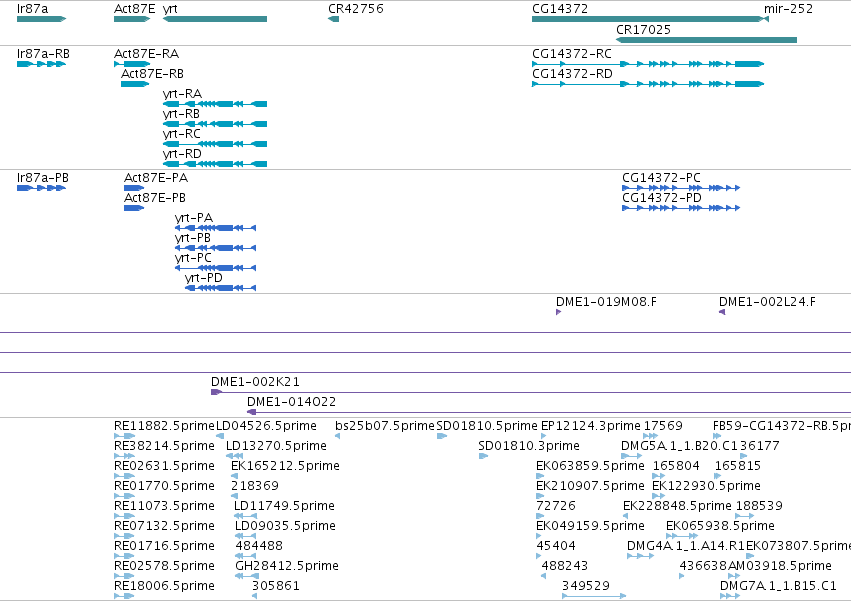Select the EK122930.5prime EST label

(707, 486)
